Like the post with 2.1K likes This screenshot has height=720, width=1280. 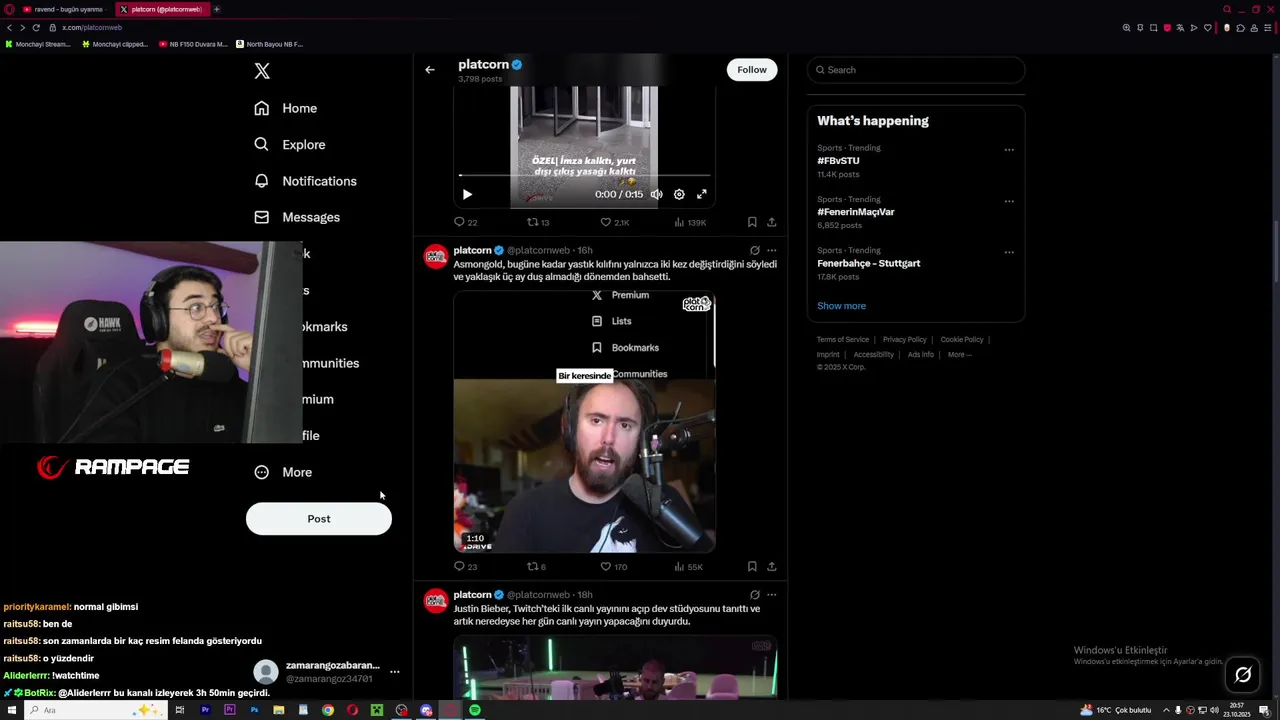[x=614, y=222]
